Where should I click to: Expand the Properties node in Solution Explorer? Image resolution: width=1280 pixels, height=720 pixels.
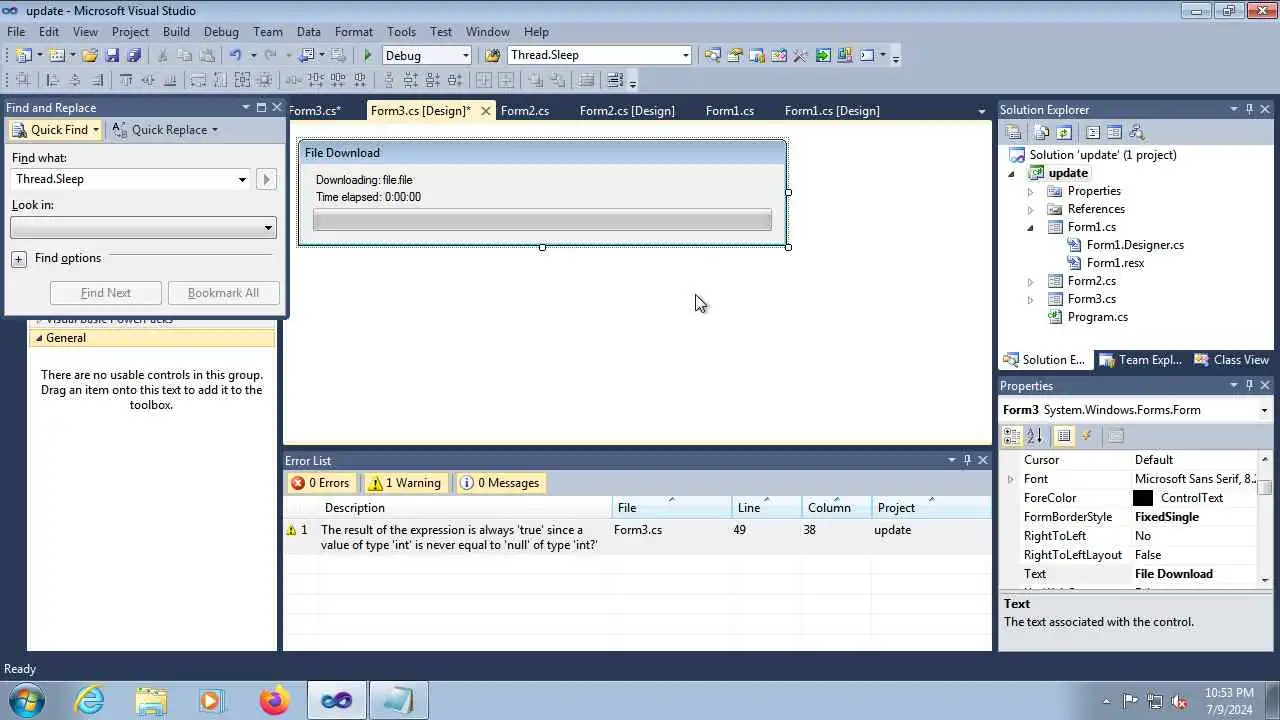tap(1031, 191)
